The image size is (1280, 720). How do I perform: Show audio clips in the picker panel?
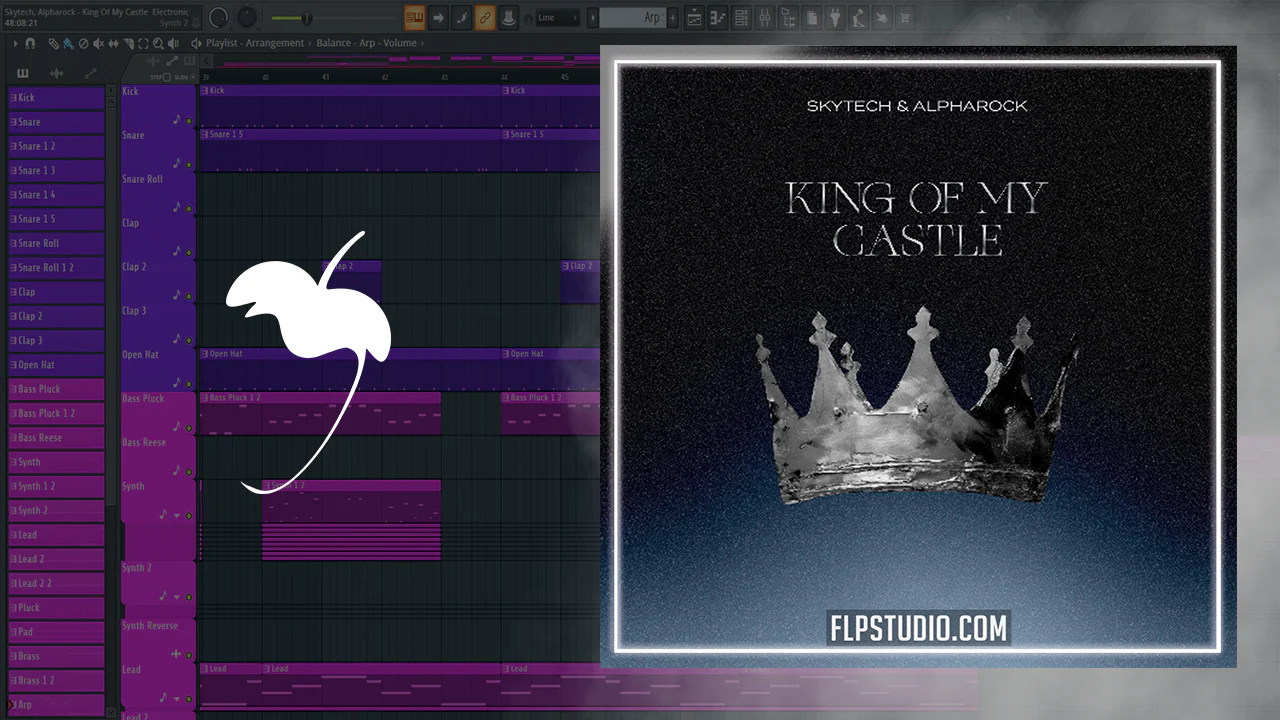57,73
